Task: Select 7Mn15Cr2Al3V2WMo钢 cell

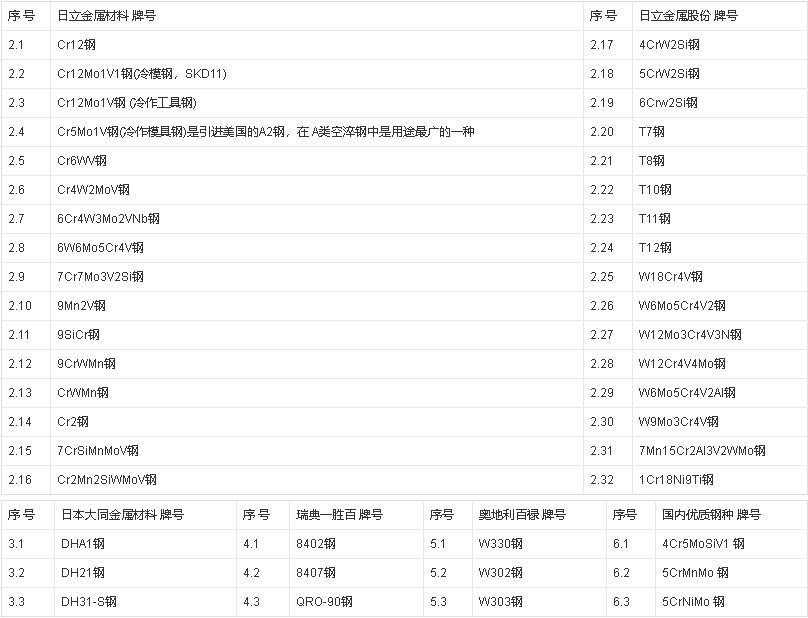Action: [702, 451]
